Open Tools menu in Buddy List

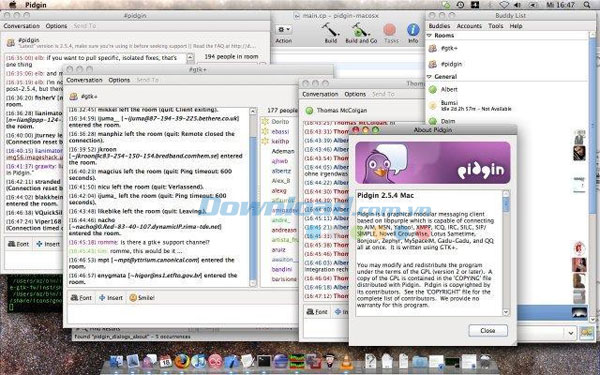tap(496, 26)
